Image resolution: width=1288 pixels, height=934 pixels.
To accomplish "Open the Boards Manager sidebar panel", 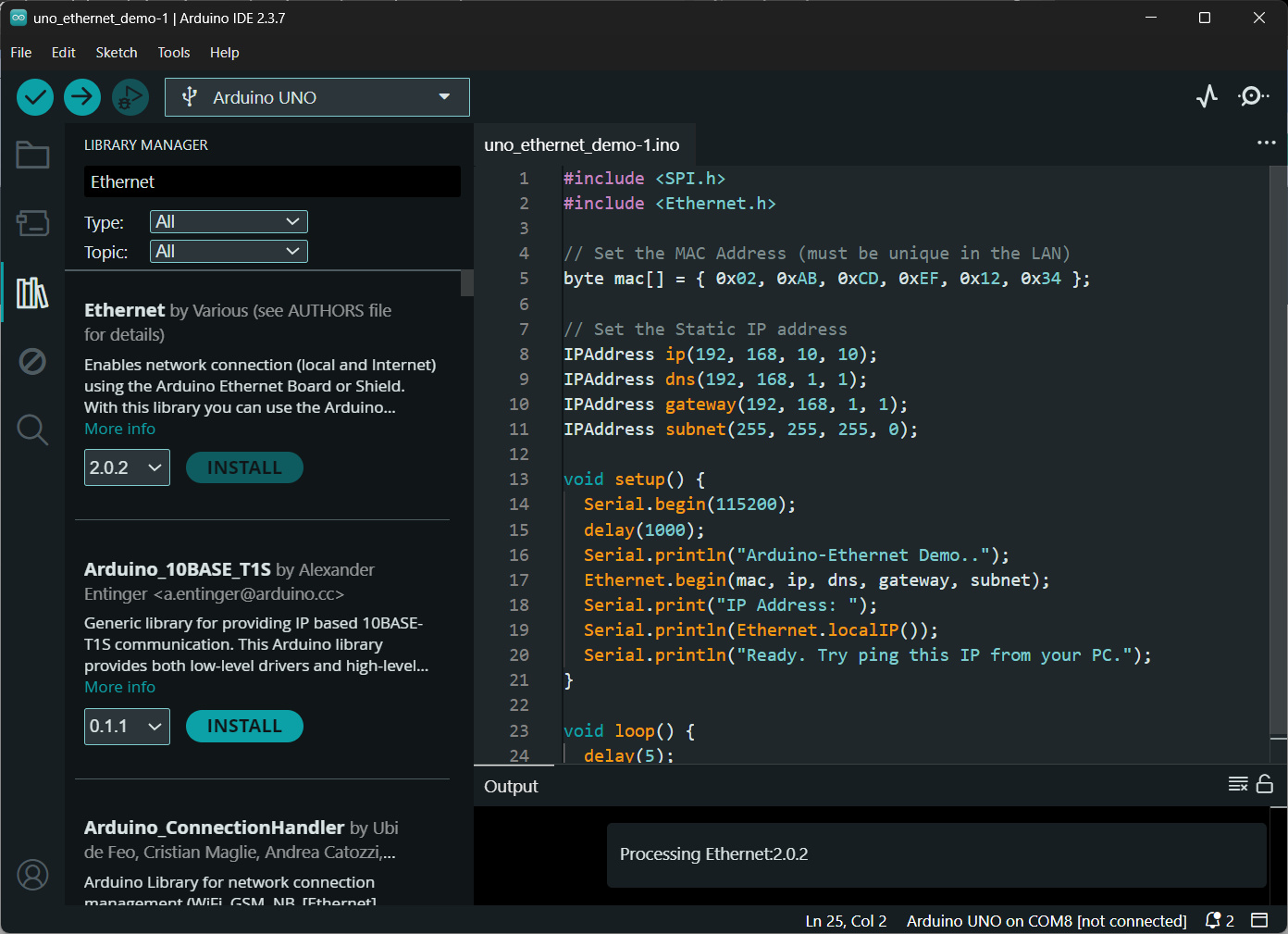I will tap(32, 223).
